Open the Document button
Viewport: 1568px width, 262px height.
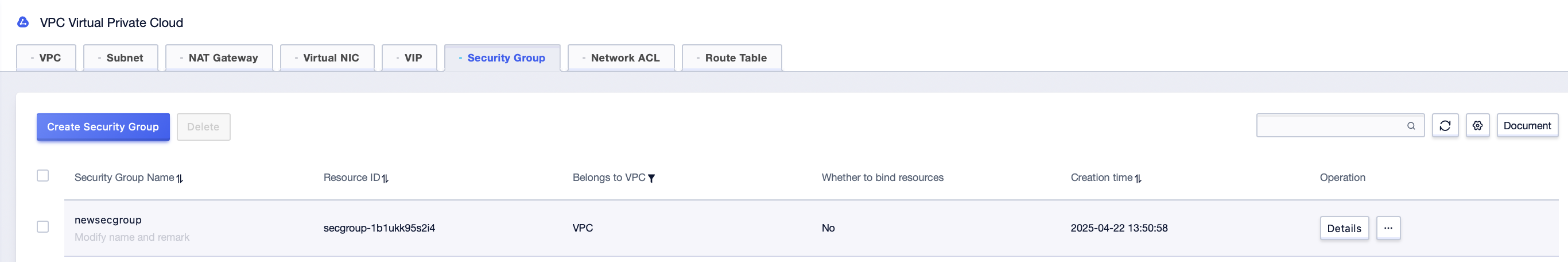click(1527, 125)
